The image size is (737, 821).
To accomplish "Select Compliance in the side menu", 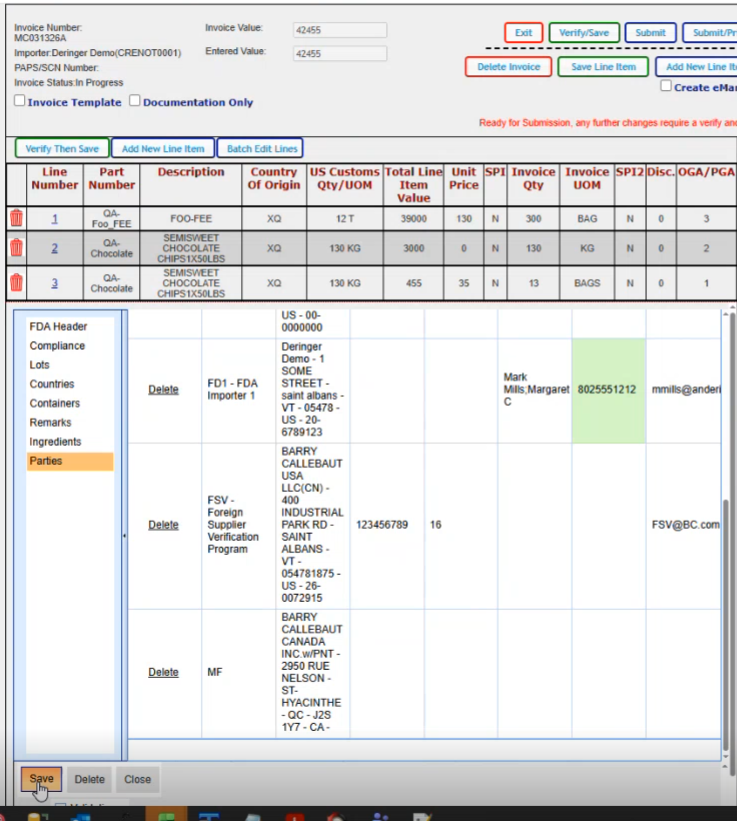I will 57,346.
